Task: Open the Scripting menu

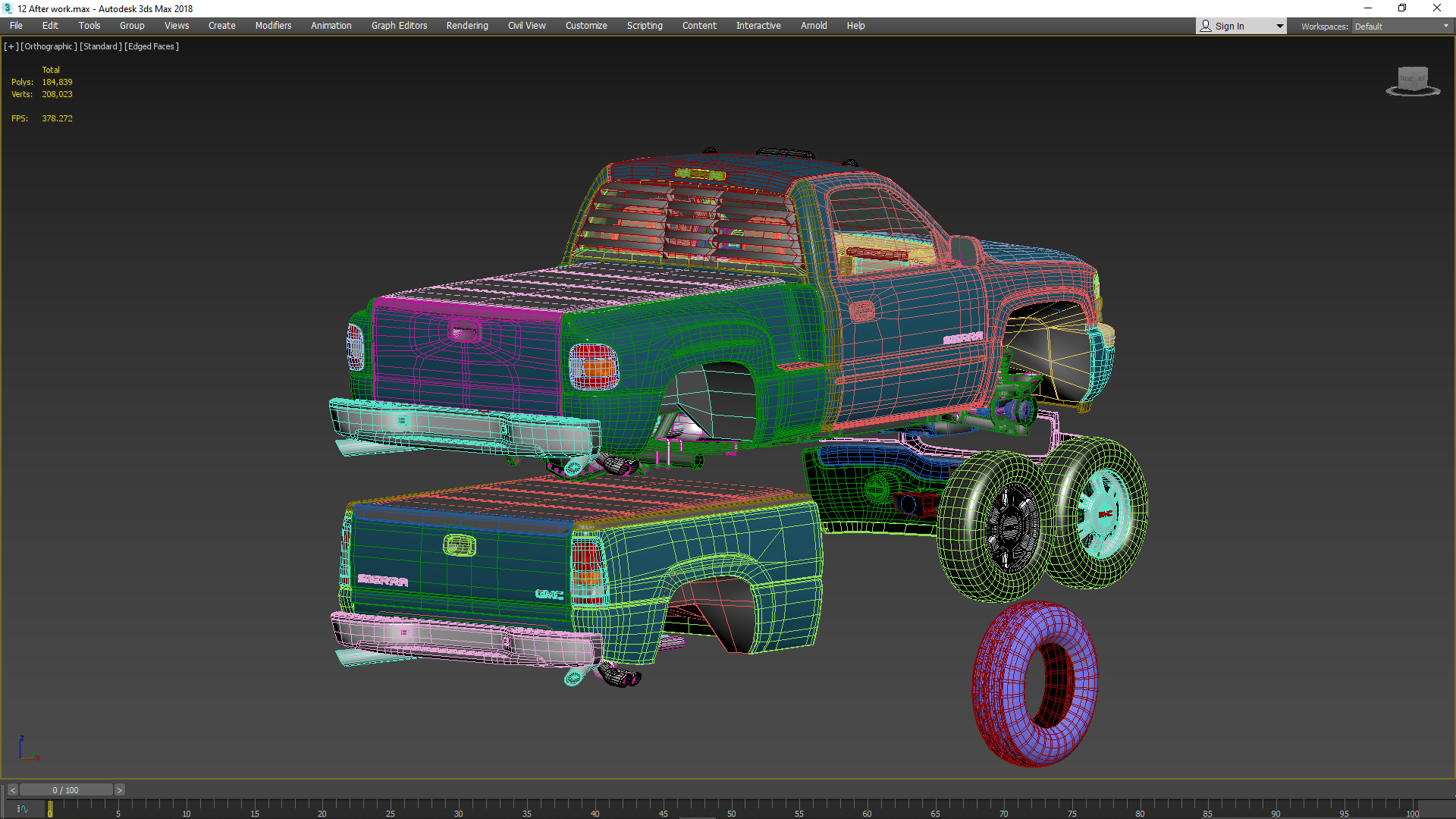Action: point(645,26)
